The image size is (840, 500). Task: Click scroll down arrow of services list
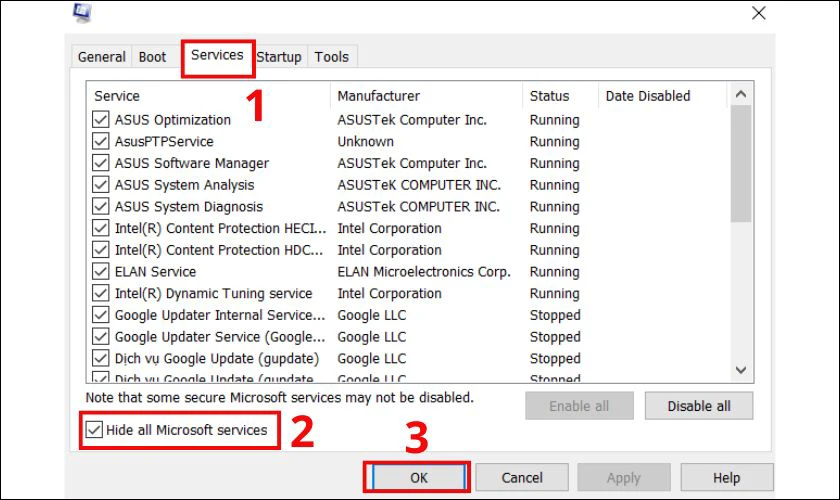(x=741, y=370)
